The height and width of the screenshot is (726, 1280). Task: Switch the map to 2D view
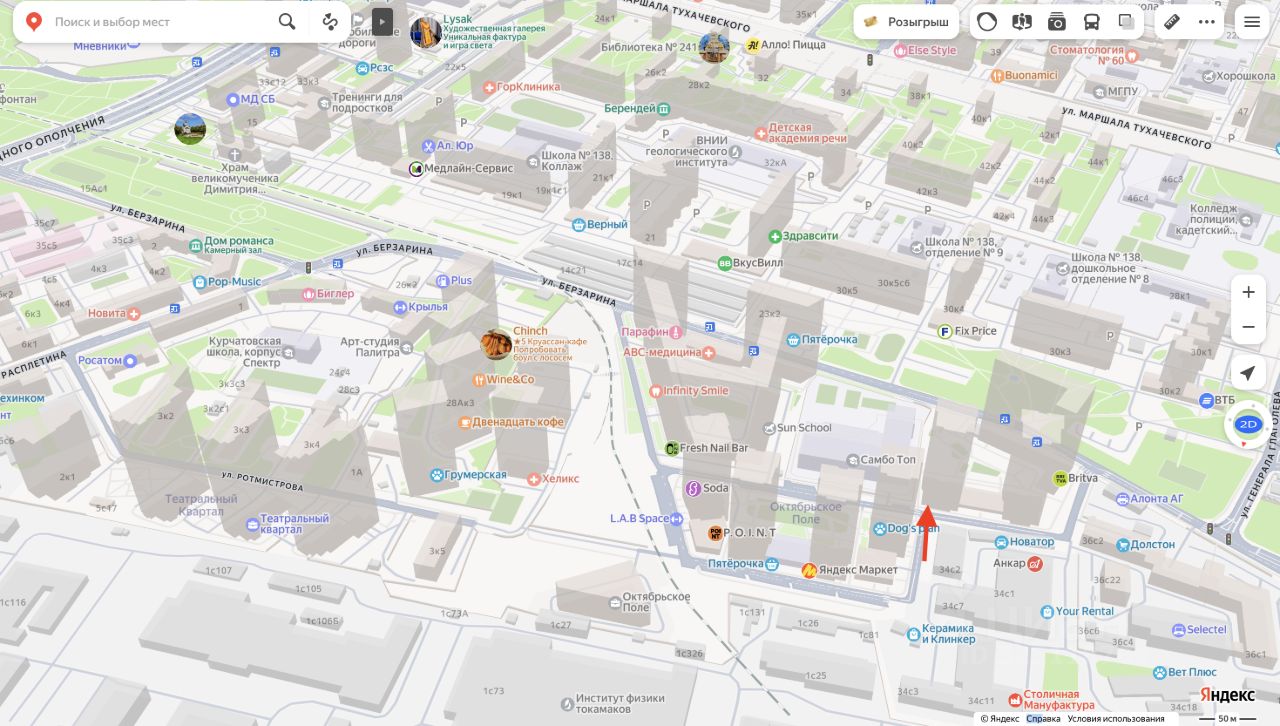[1248, 424]
